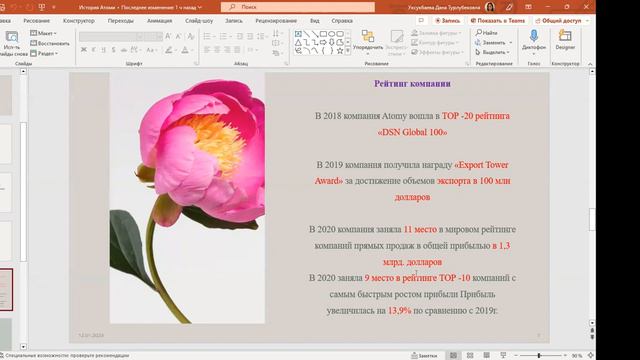This screenshot has width=640, height=360.
Task: Open the Конструктор ribbon tab
Action: pyautogui.click(x=78, y=21)
